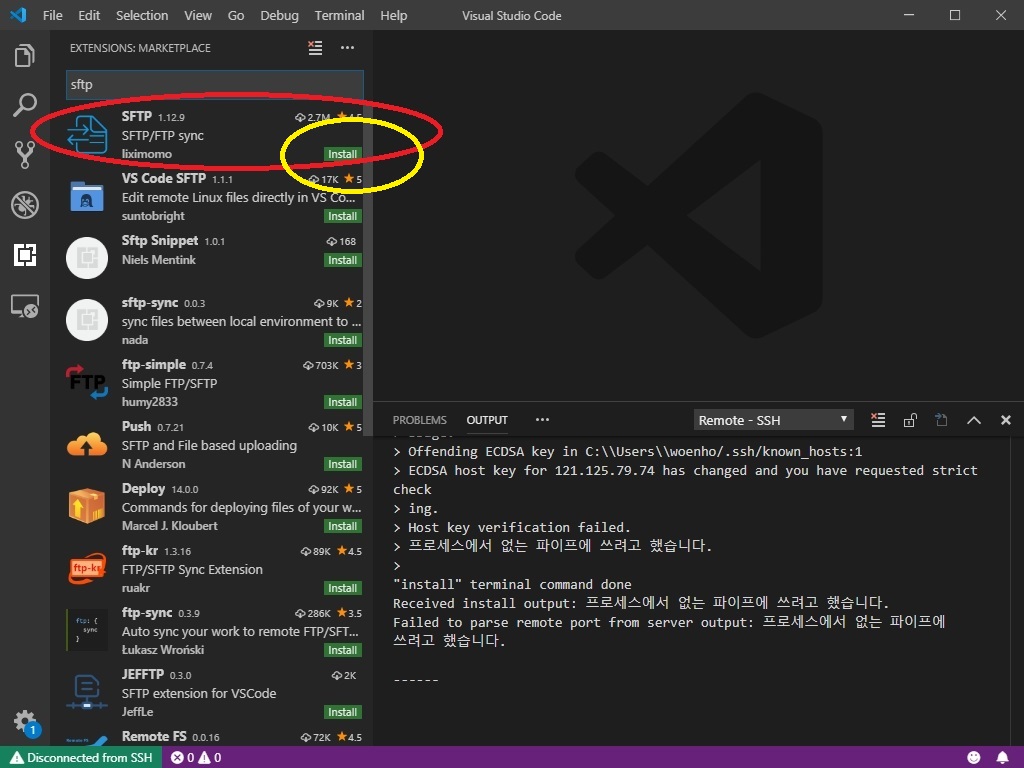The width and height of the screenshot is (1024, 768).
Task: Install the Push extension by N Anderson
Action: click(x=342, y=464)
